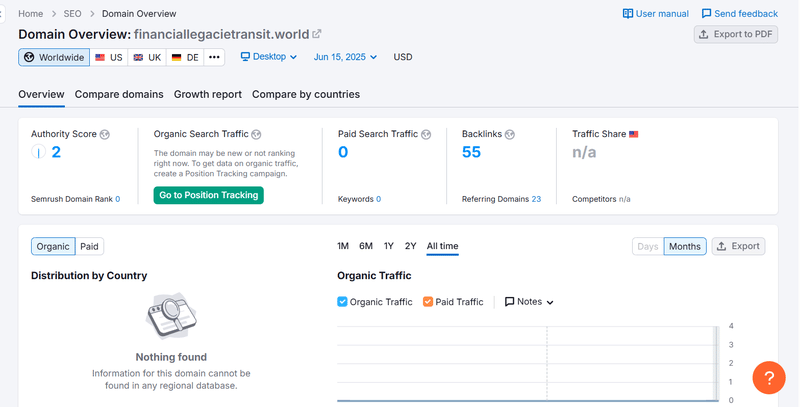Expand the Notes dropdown

pyautogui.click(x=529, y=302)
